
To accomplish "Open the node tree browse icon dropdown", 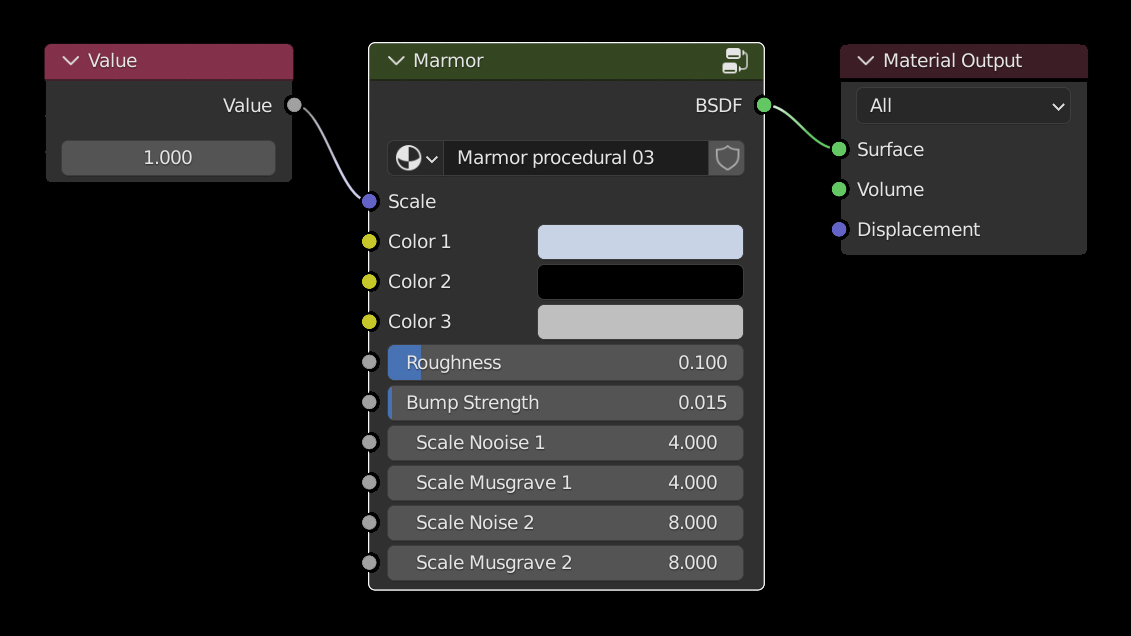I will coord(417,158).
